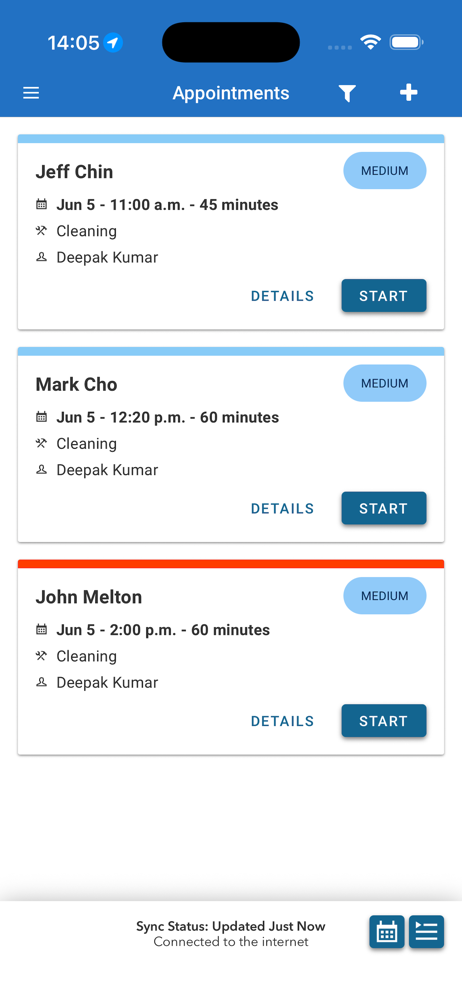This screenshot has height=1000, width=462.
Task: Tap MEDIUM priority badge on John Melton
Action: pyautogui.click(x=385, y=596)
